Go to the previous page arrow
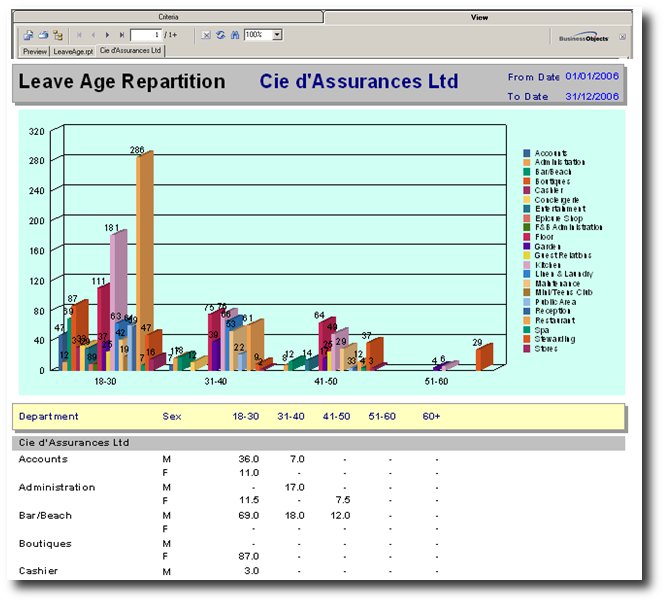 [93, 35]
